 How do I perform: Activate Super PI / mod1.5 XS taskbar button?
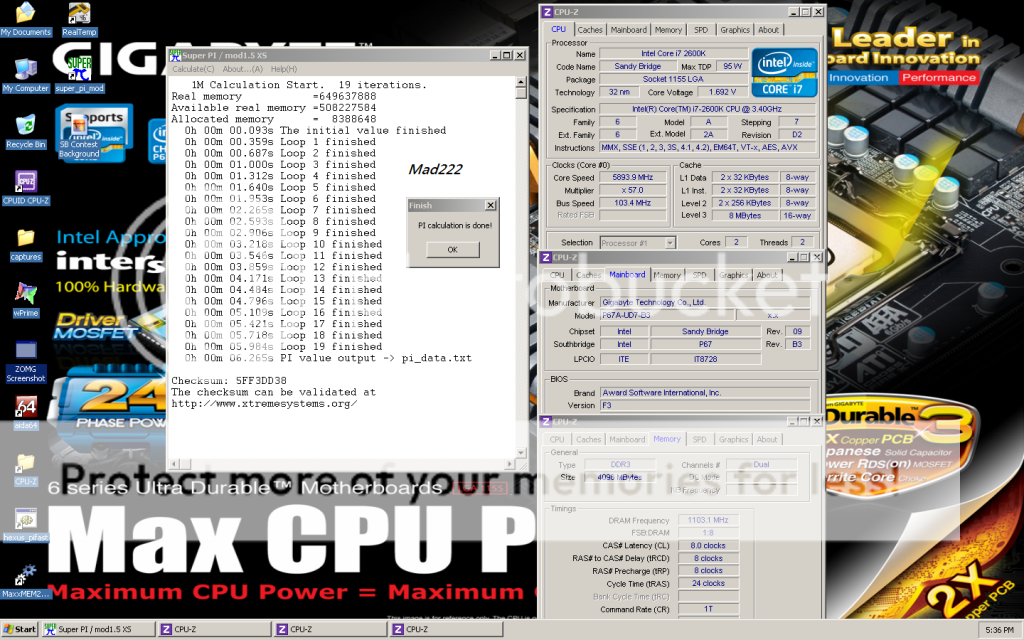[x=99, y=630]
